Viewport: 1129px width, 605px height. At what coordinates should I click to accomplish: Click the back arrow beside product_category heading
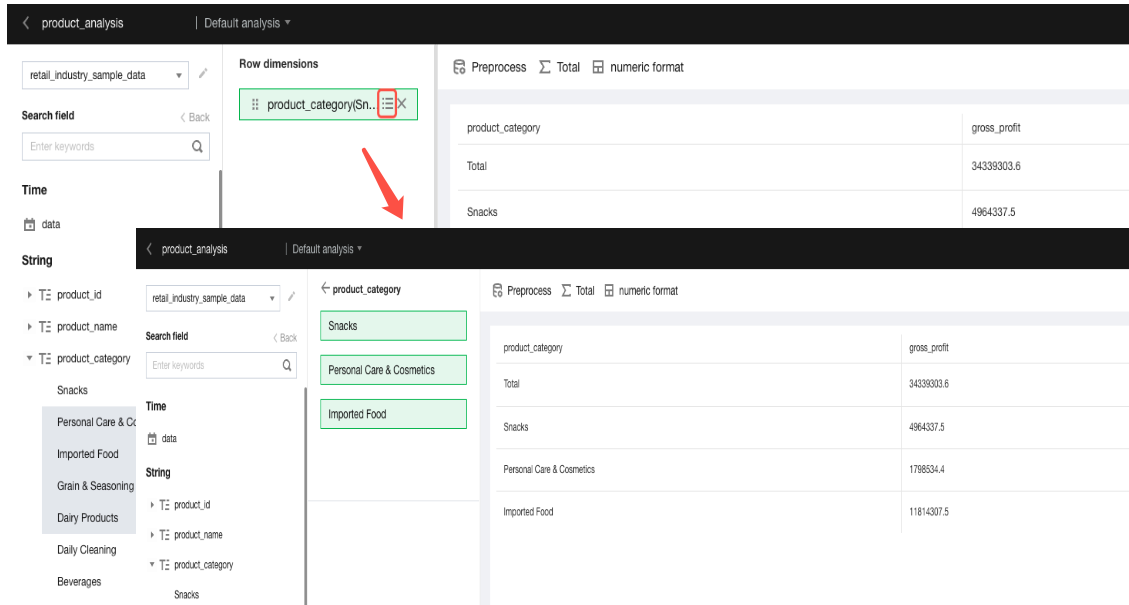click(x=325, y=289)
